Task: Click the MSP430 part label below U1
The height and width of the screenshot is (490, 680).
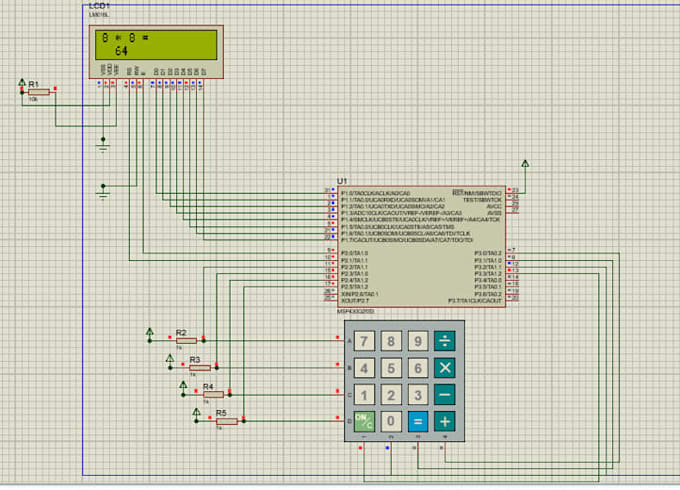Action: tap(356, 311)
